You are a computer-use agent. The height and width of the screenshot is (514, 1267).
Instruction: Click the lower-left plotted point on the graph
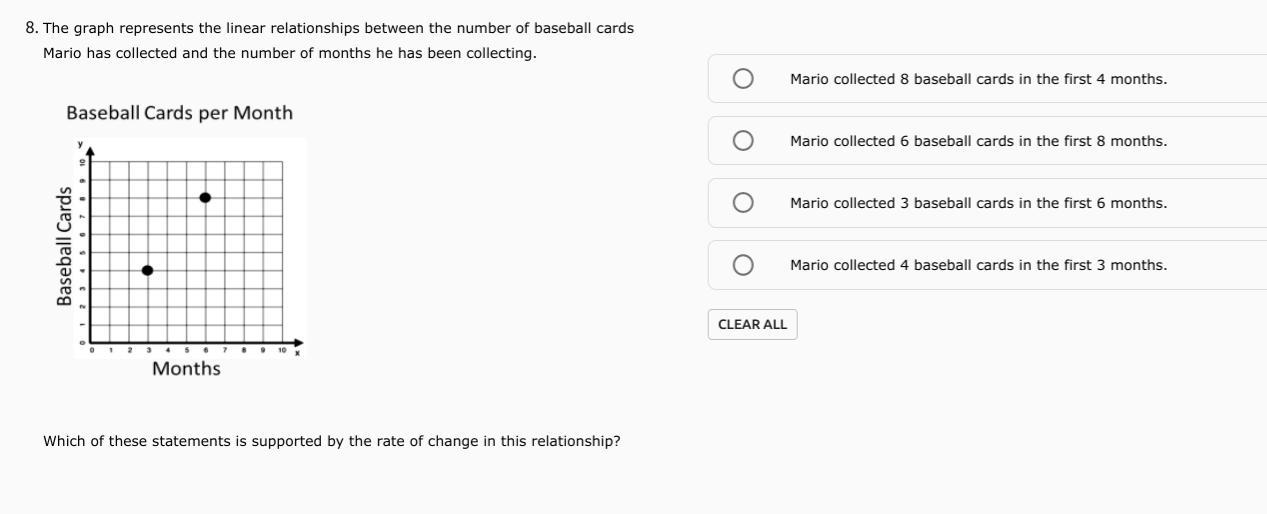click(148, 270)
